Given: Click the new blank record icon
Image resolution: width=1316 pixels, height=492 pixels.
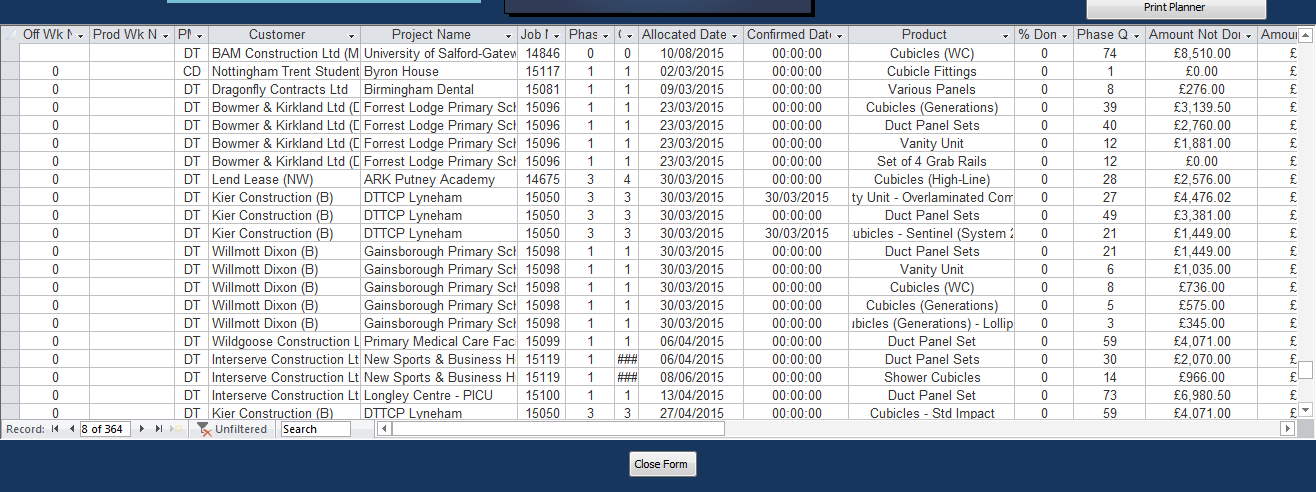Looking at the screenshot, I should point(177,429).
